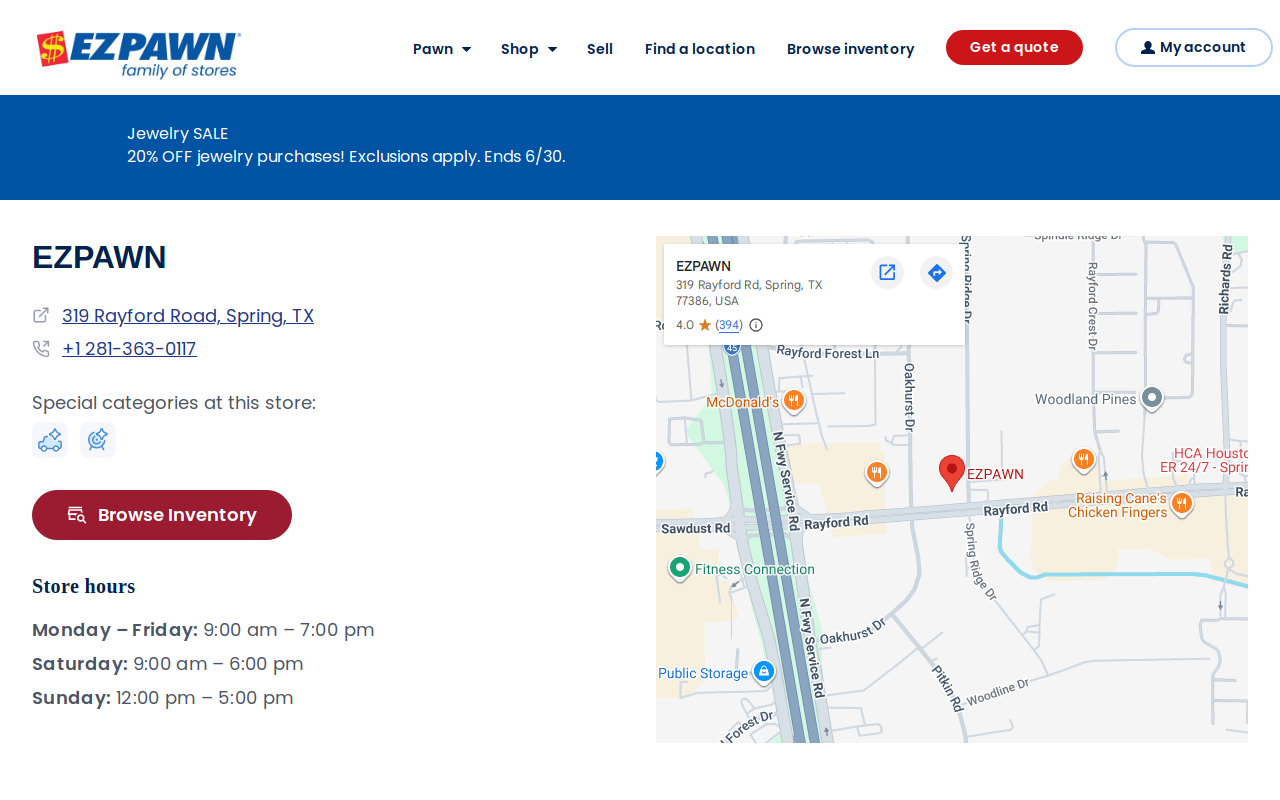The height and width of the screenshot is (800, 1280).
Task: Click the Fitness Connection map marker
Action: 680,568
